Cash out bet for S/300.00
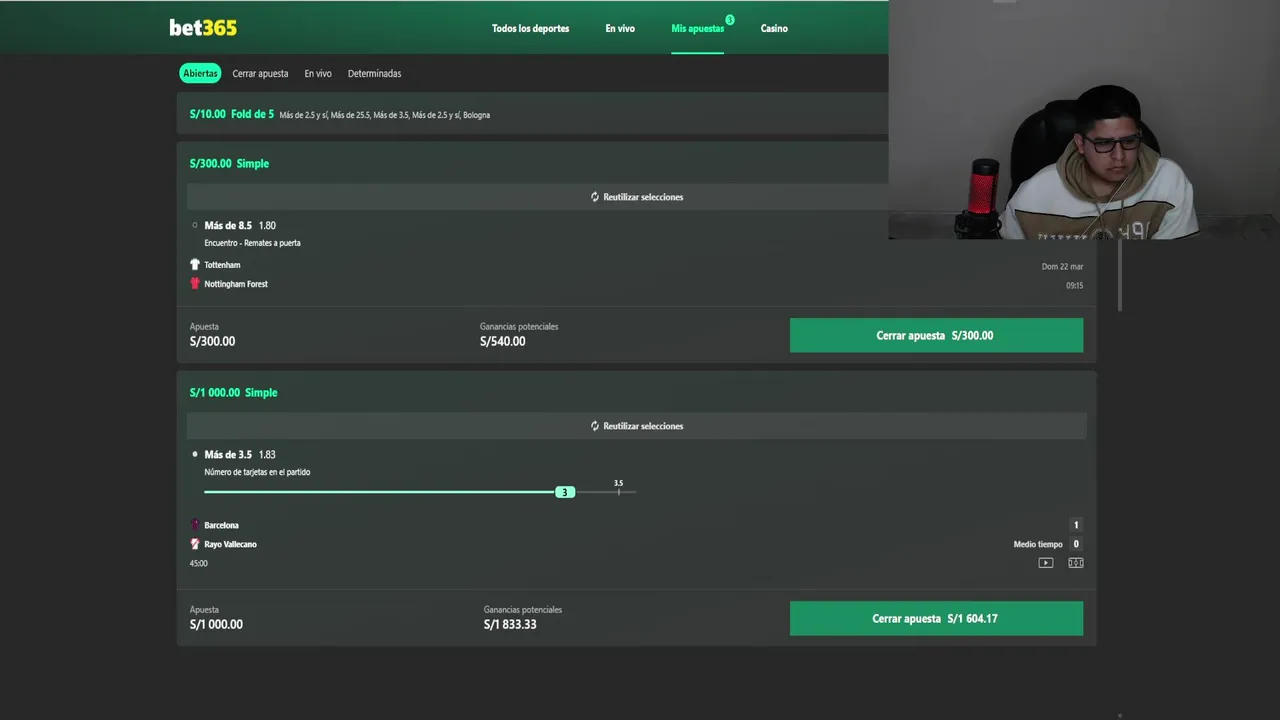This screenshot has width=1280, height=720. click(936, 335)
